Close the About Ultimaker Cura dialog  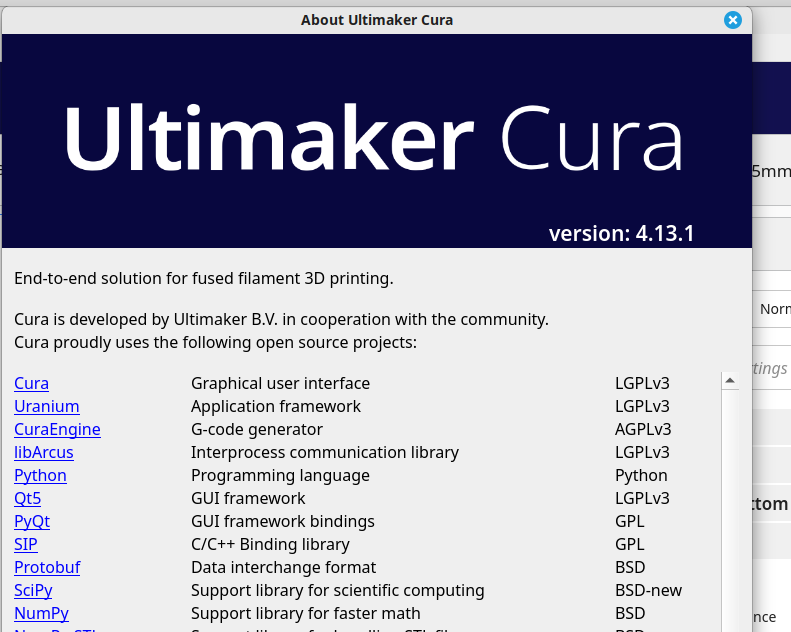(732, 20)
